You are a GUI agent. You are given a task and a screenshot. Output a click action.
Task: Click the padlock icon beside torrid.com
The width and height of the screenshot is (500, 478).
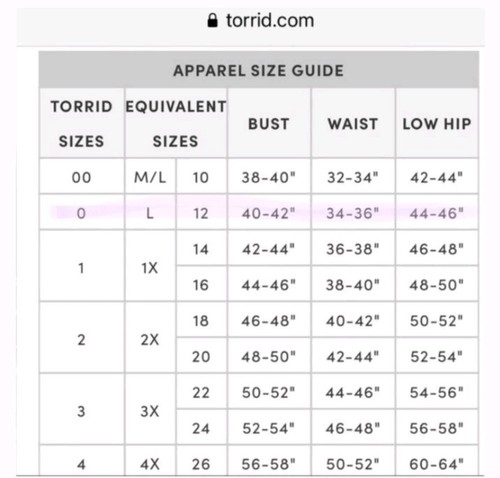click(x=212, y=20)
